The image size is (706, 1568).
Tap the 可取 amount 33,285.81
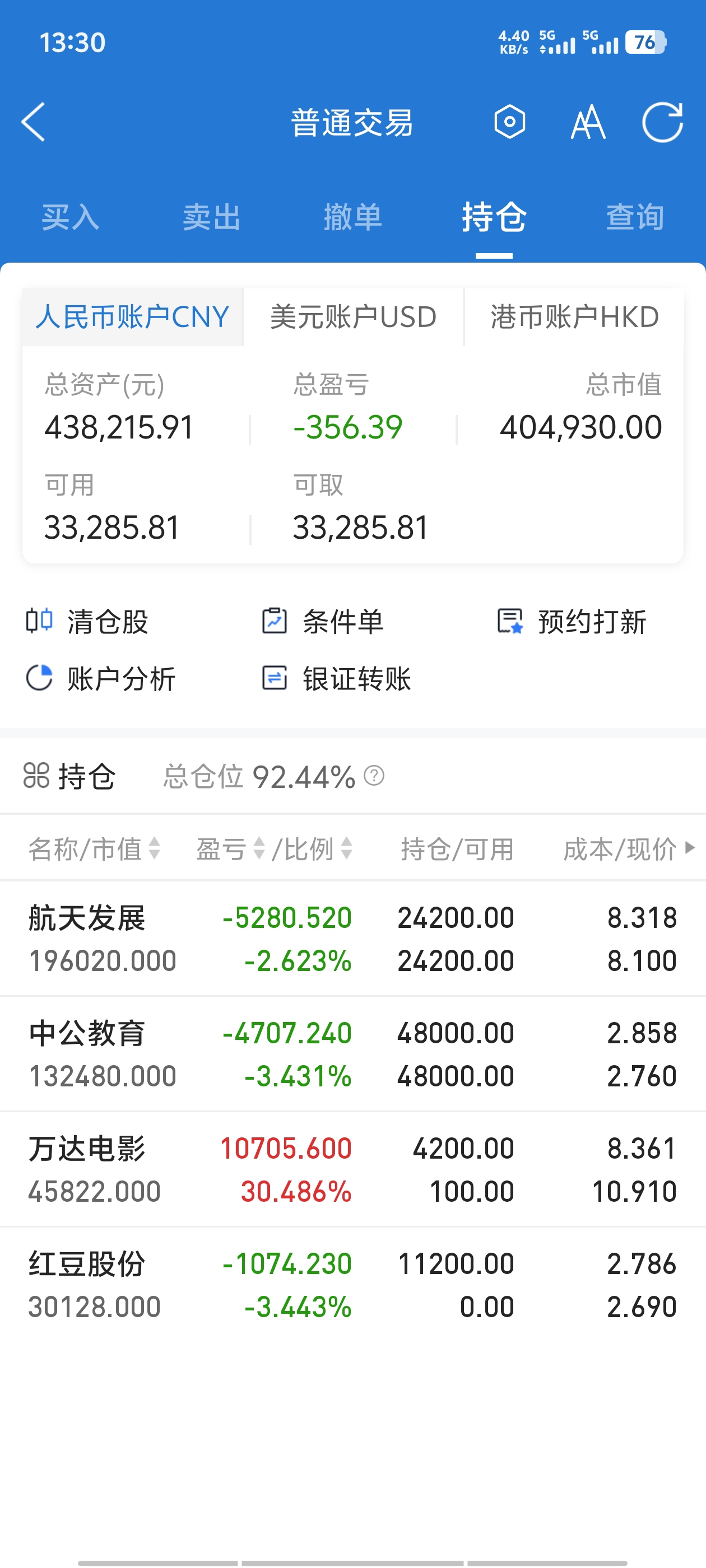tap(361, 527)
